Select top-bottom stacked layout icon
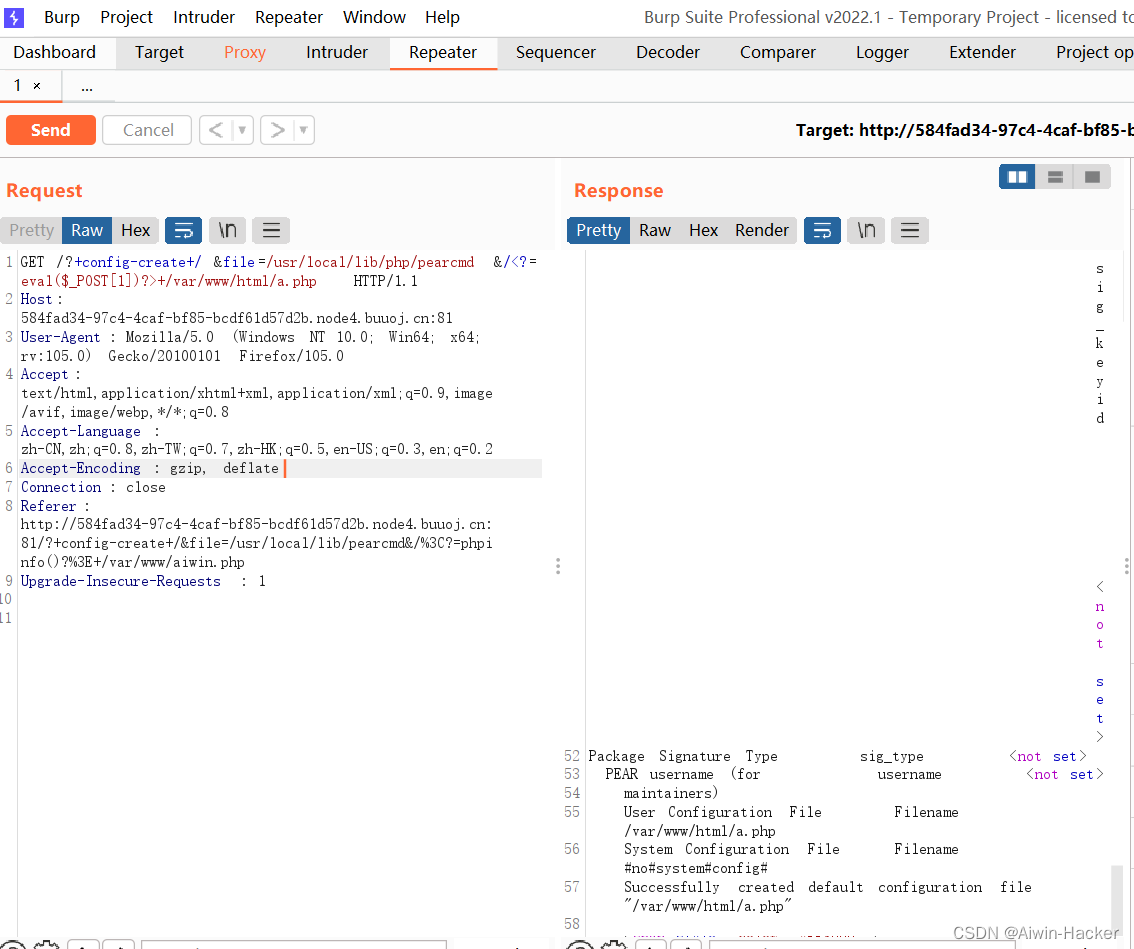 pos(1055,177)
